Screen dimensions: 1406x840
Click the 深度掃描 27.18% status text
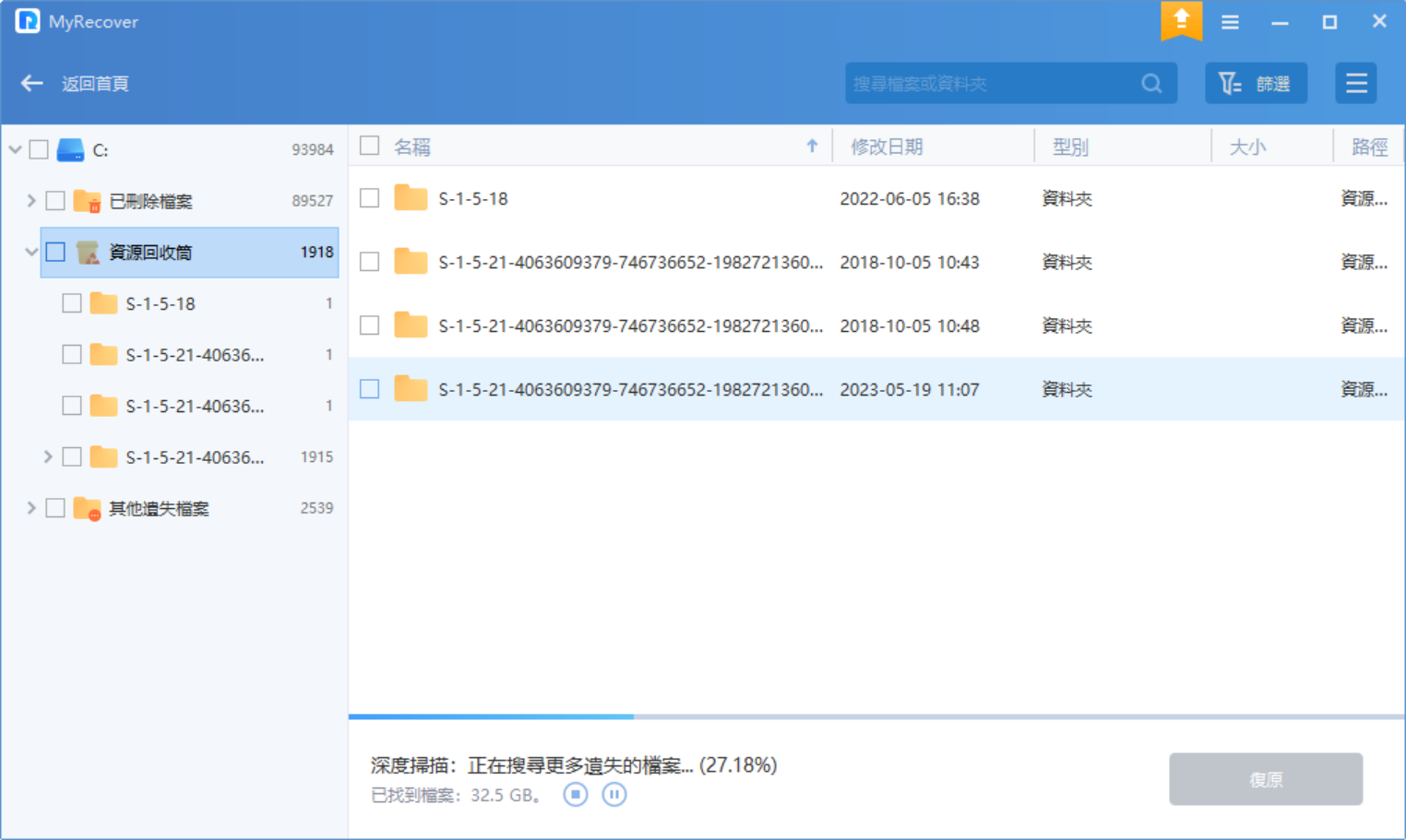[x=574, y=764]
